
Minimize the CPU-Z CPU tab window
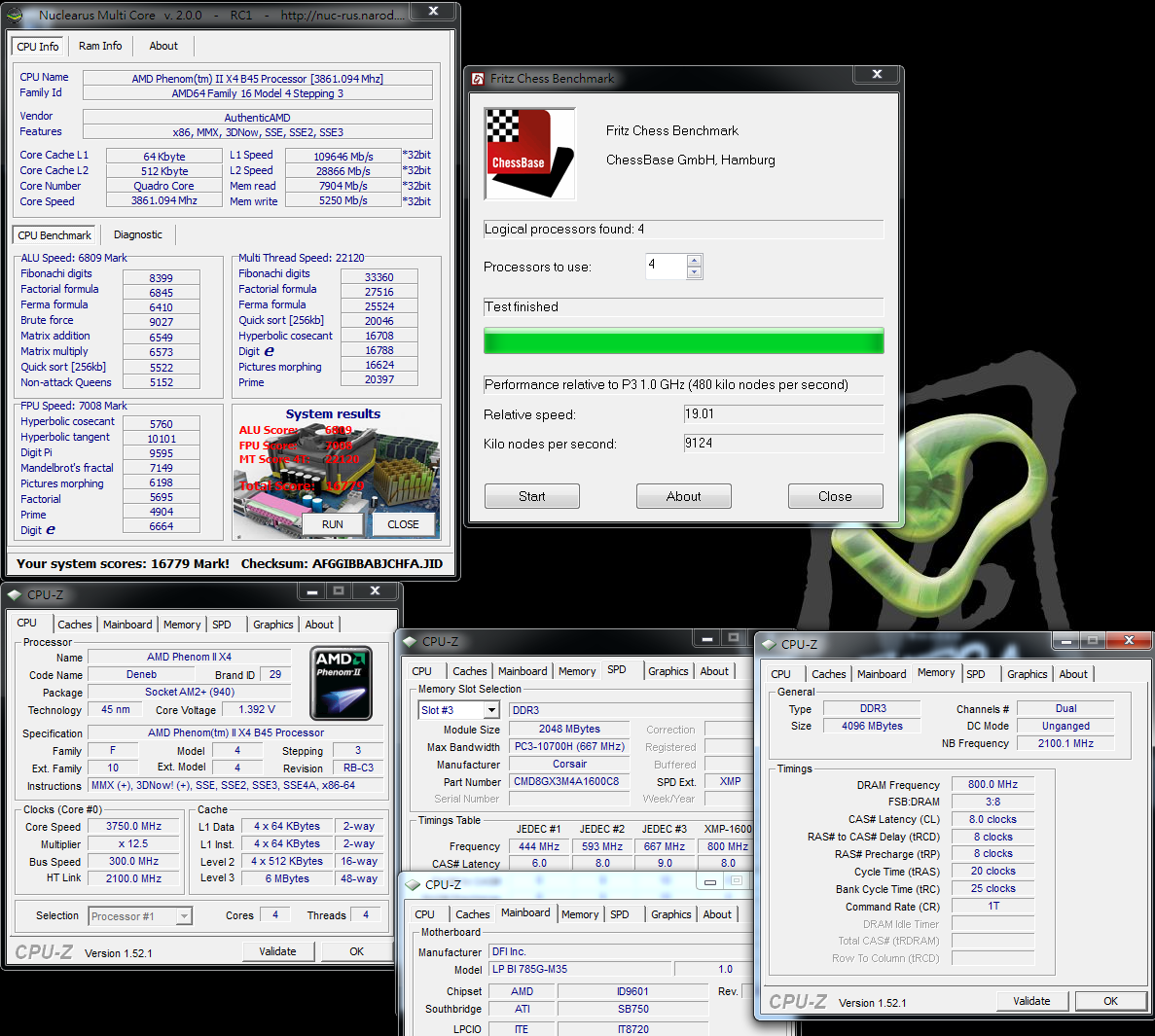[x=311, y=591]
